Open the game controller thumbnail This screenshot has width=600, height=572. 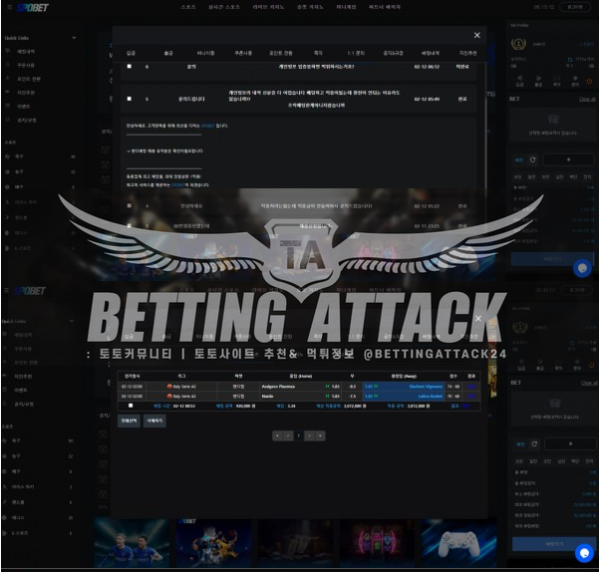459,542
